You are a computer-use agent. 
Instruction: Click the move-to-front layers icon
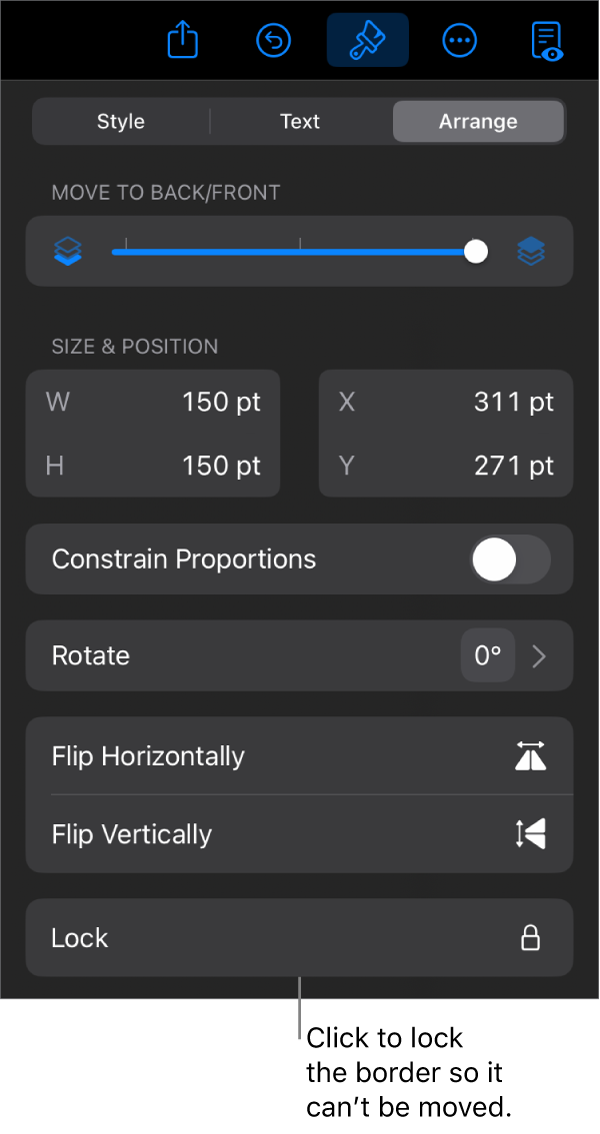(531, 252)
